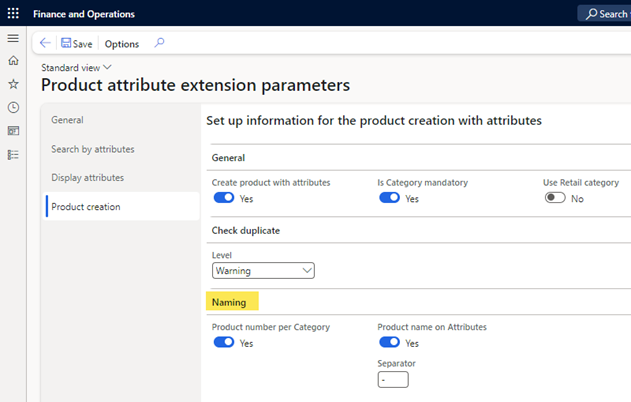The height and width of the screenshot is (402, 631).
Task: Open Recent clock icon in sidebar
Action: [13, 107]
